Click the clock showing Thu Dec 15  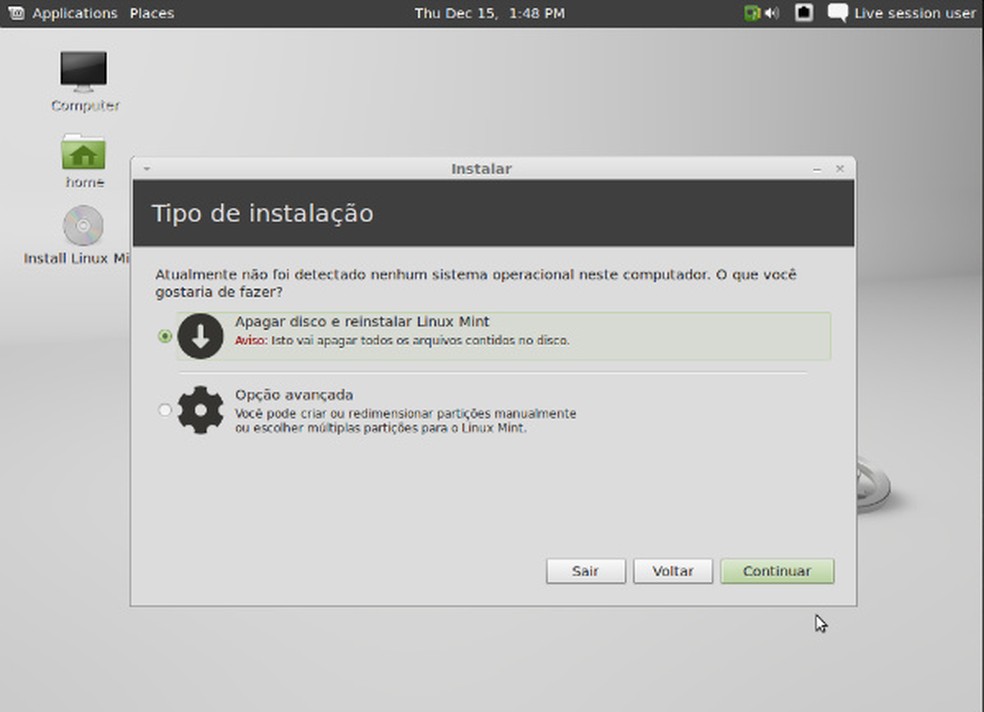coord(489,13)
